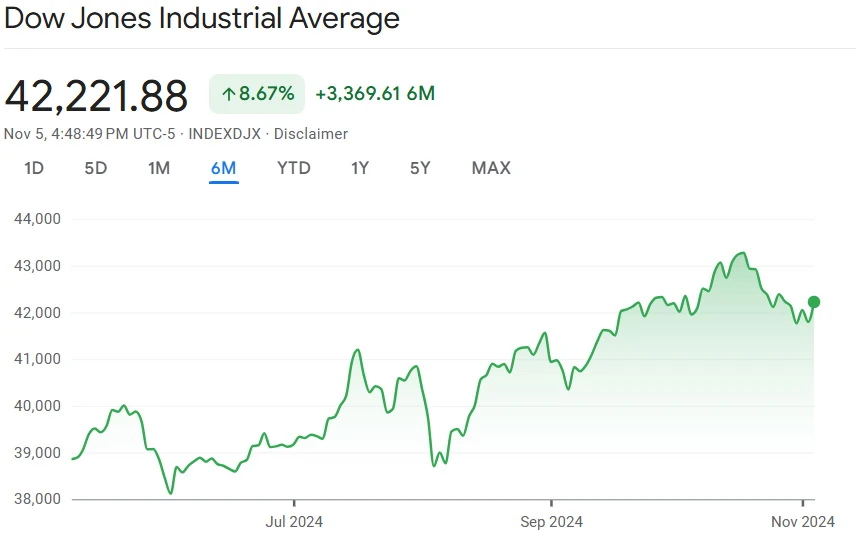Click the Dow Jones Industrial Average title
The width and height of the screenshot is (856, 544).
202,18
